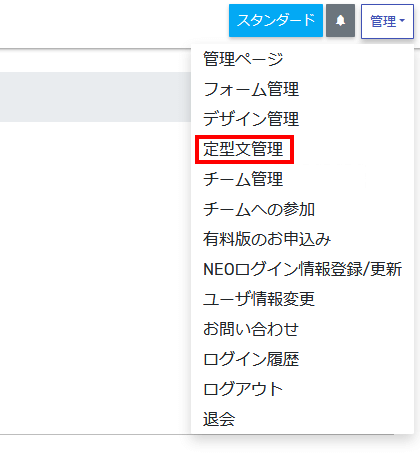Select チームへの参加 option
420x471 pixels.
tap(259, 209)
